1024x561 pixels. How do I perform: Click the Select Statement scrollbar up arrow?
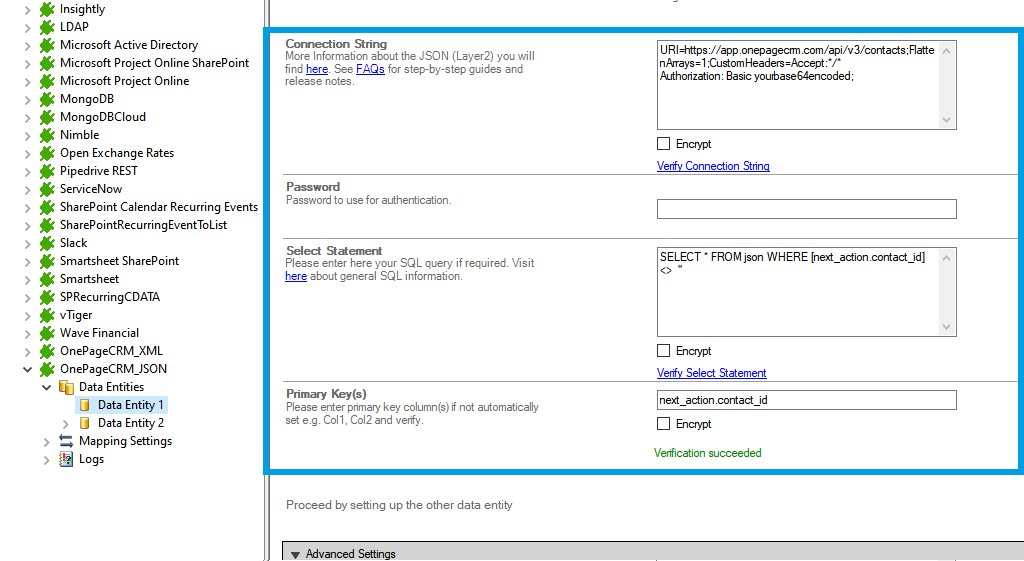pyautogui.click(x=946, y=257)
